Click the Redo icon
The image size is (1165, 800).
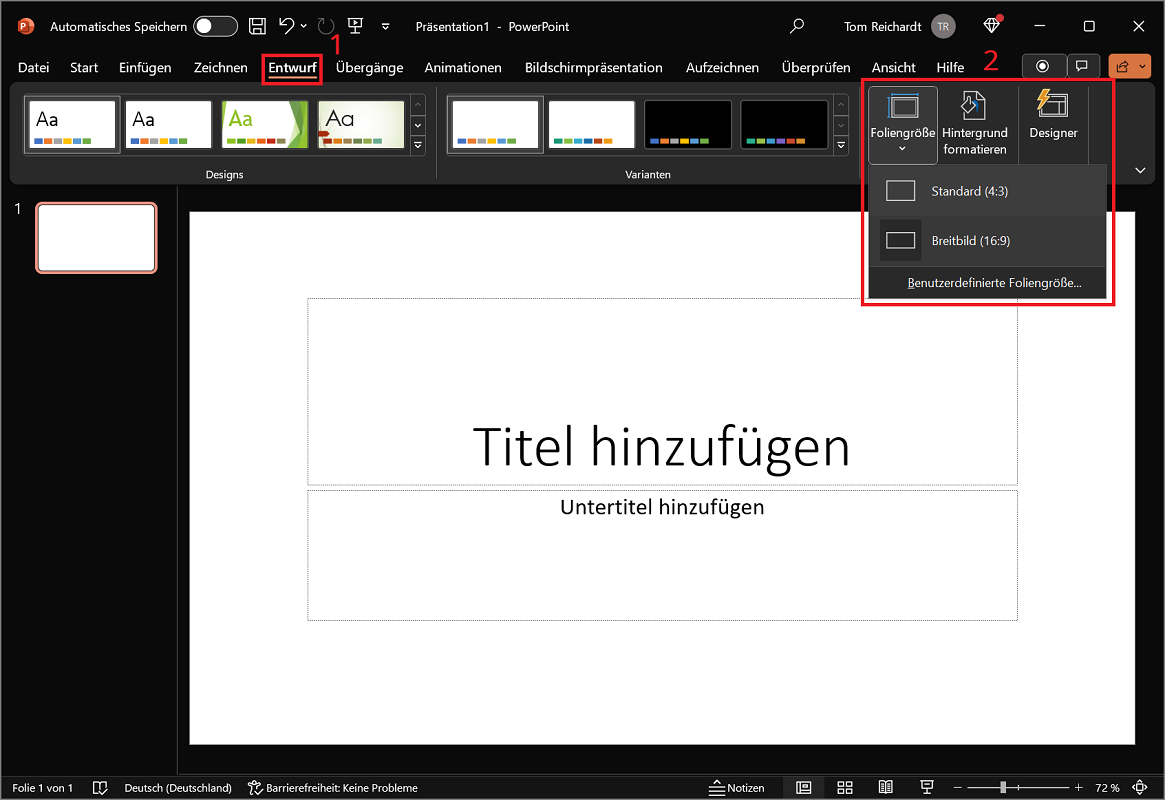click(x=326, y=26)
